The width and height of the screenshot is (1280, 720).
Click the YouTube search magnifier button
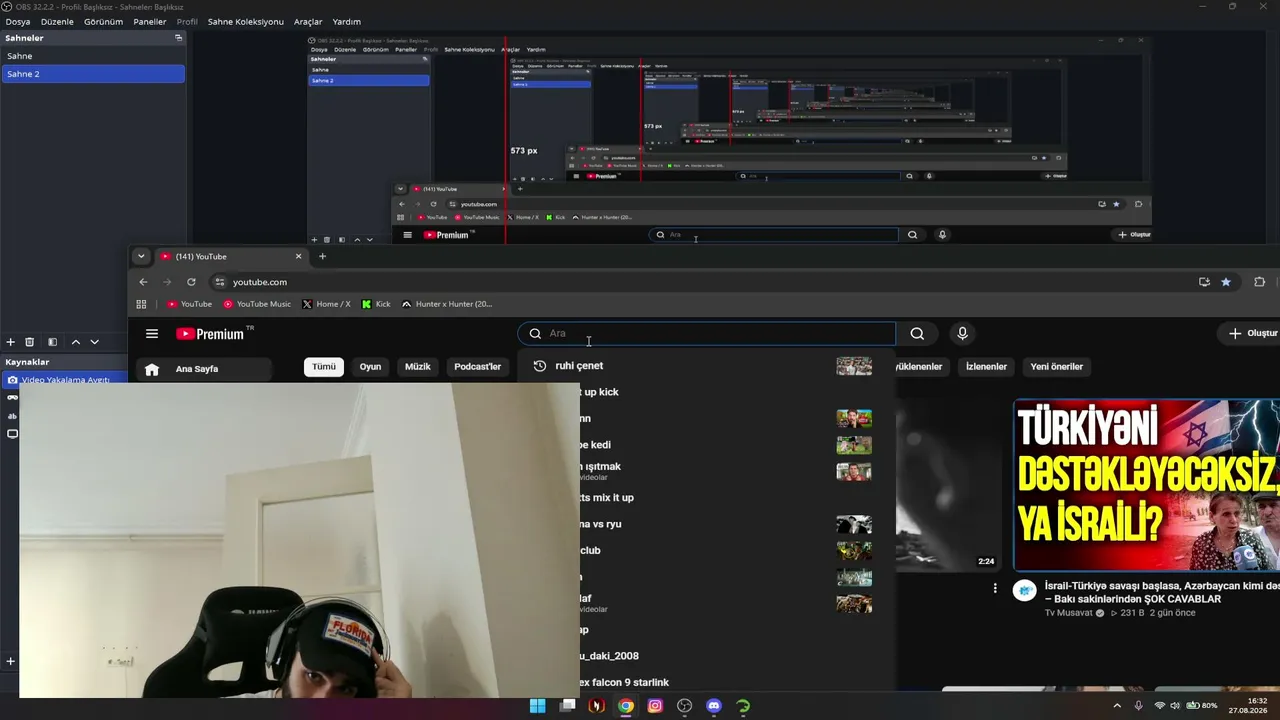coord(917,334)
